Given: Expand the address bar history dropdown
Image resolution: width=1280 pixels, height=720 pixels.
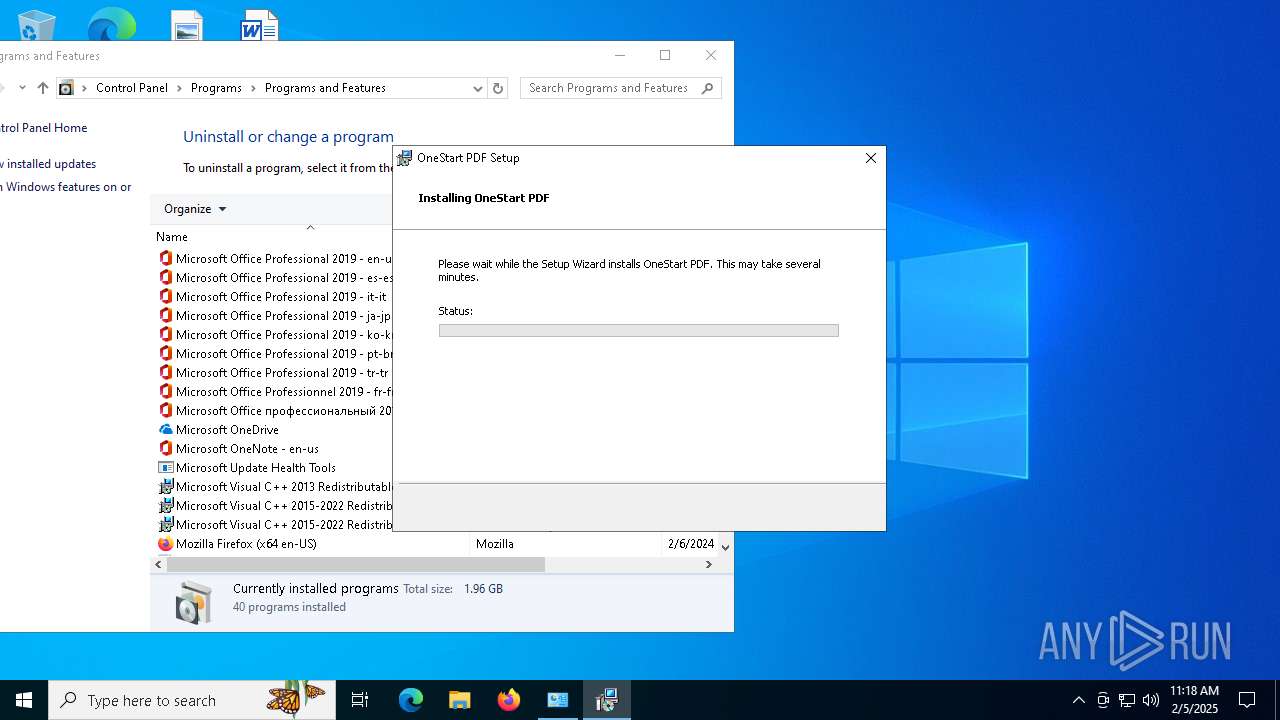Looking at the screenshot, I should pyautogui.click(x=477, y=88).
